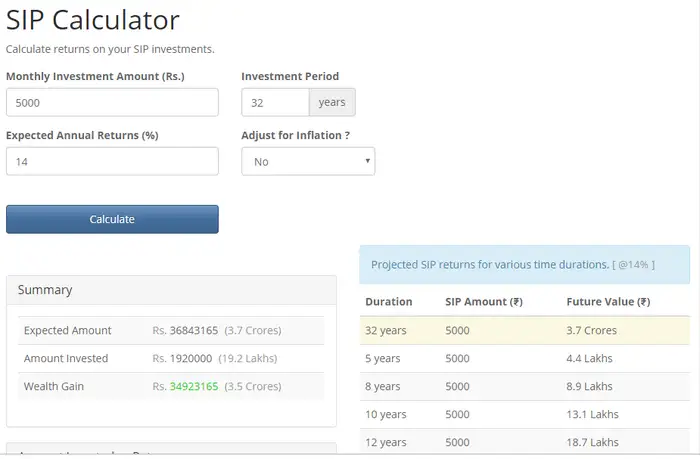Choose the 8 years duration row
This screenshot has height=459, width=700.
pos(524,386)
